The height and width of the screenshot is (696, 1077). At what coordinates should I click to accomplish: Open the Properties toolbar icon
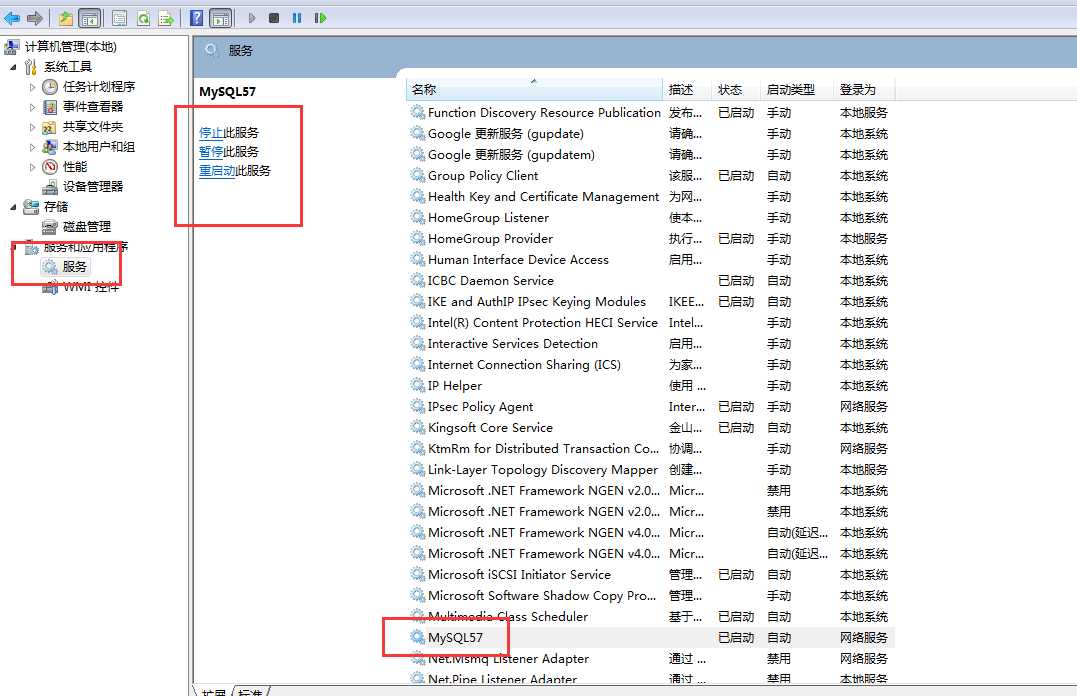coord(120,18)
